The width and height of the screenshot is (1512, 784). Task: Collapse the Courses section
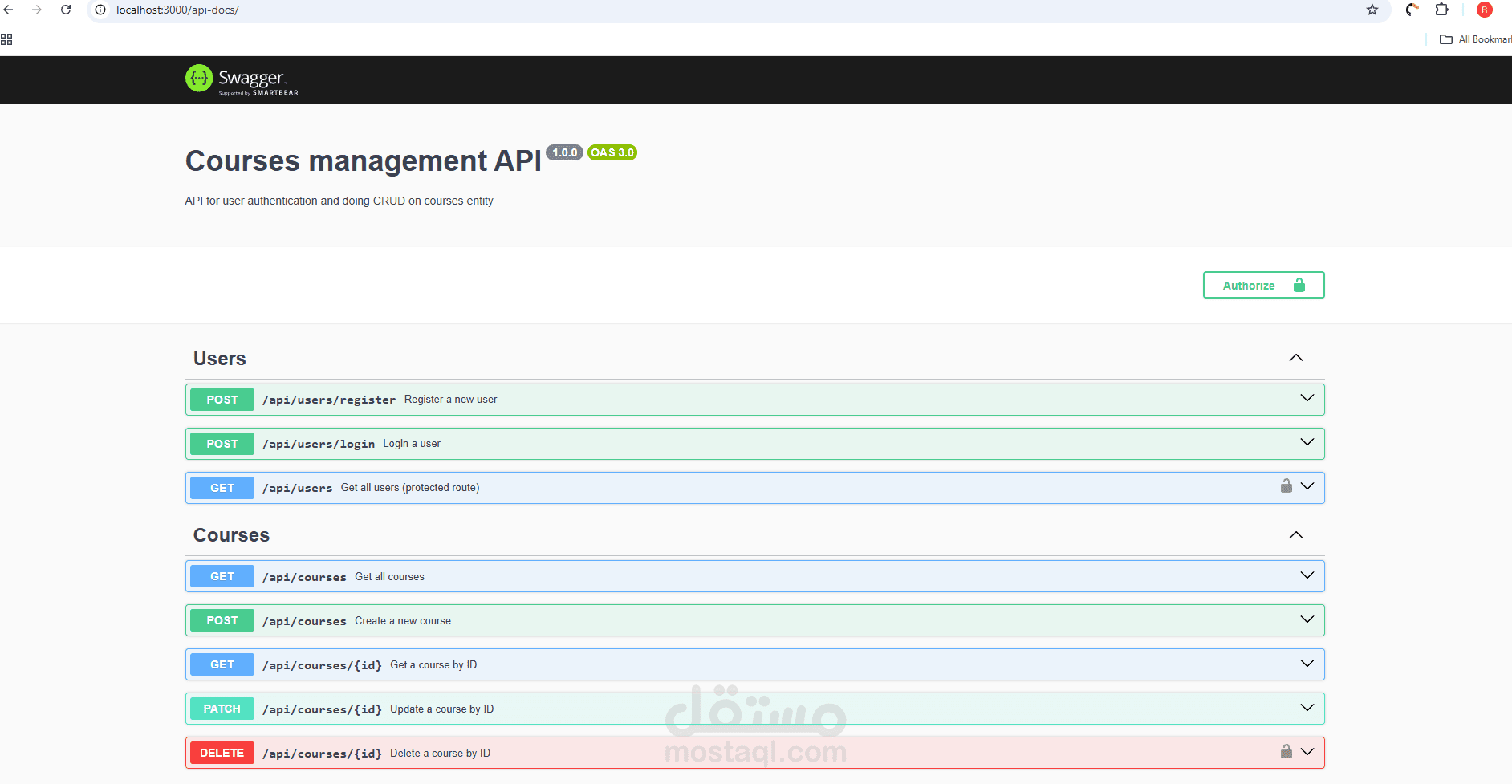click(x=1296, y=535)
